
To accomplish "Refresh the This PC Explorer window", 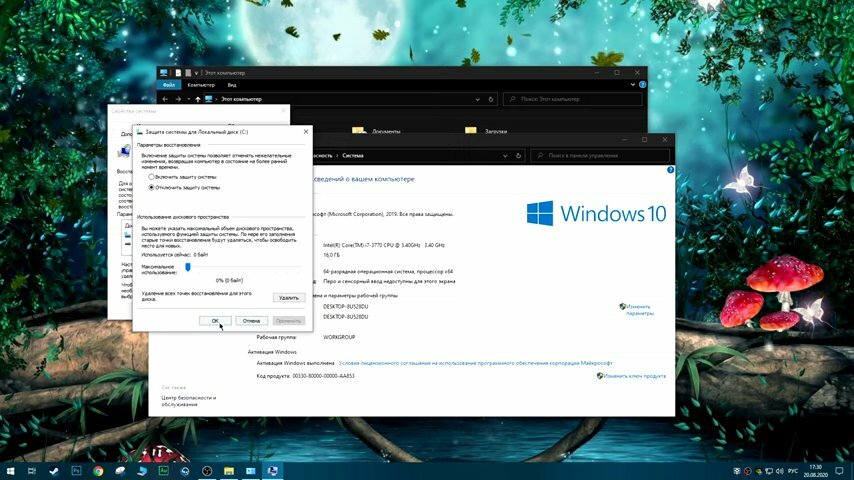I will click(x=491, y=99).
